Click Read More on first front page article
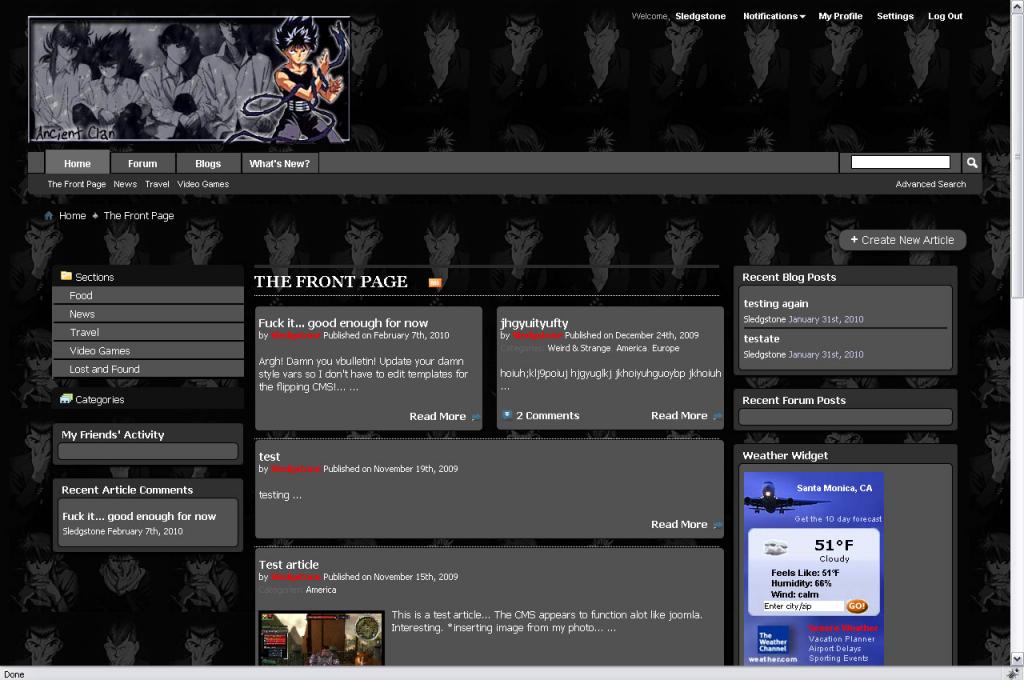Image resolution: width=1024 pixels, height=680 pixels. tap(438, 416)
